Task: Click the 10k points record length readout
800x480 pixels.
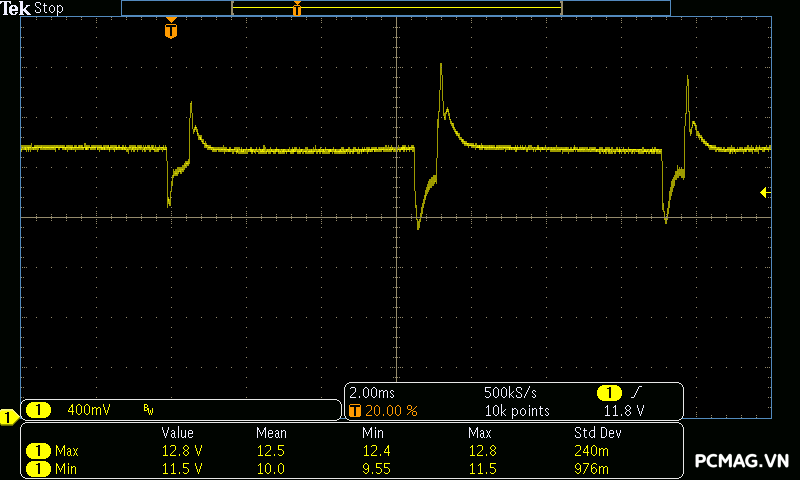Action: click(517, 411)
